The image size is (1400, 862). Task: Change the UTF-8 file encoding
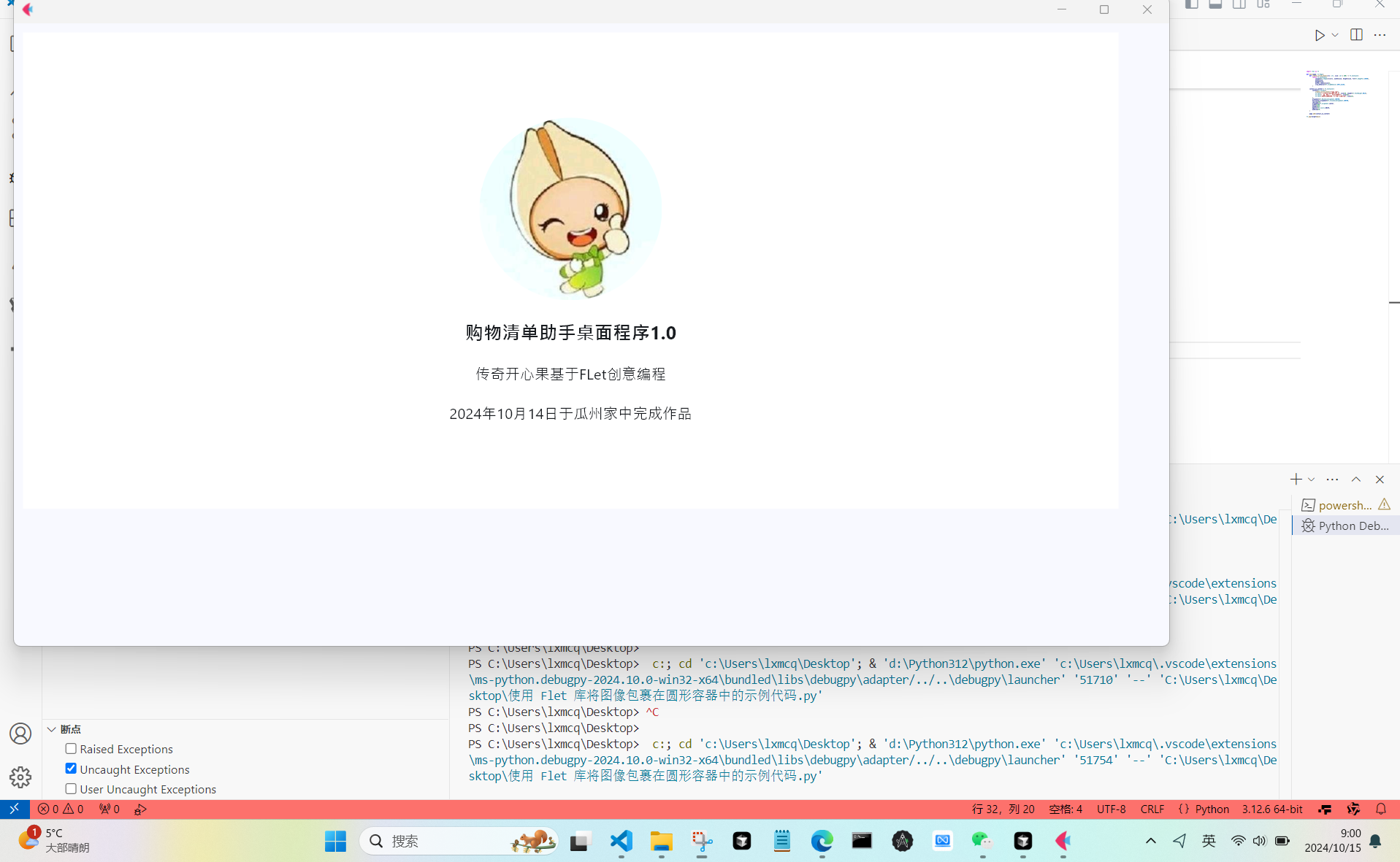coord(1111,809)
